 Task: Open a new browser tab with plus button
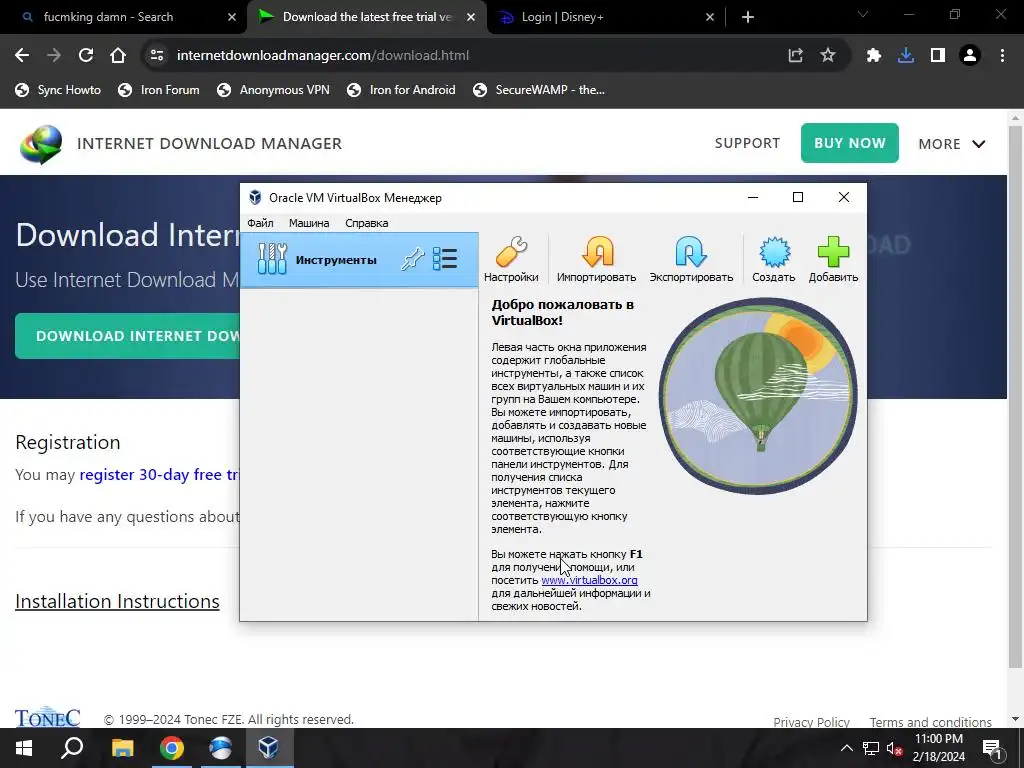(748, 18)
